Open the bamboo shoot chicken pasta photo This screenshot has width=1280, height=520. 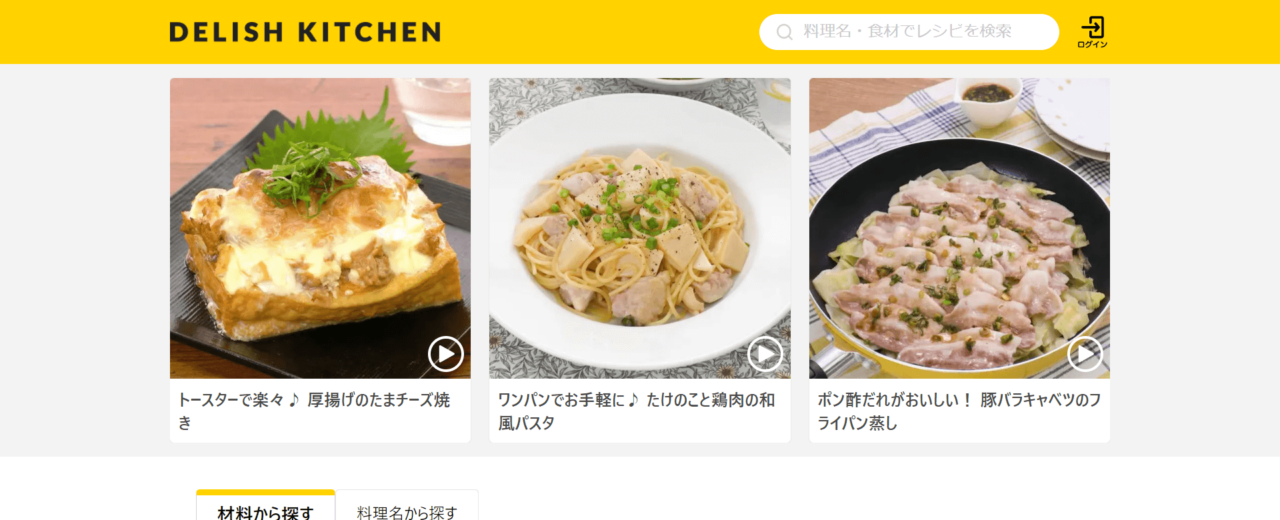click(640, 228)
